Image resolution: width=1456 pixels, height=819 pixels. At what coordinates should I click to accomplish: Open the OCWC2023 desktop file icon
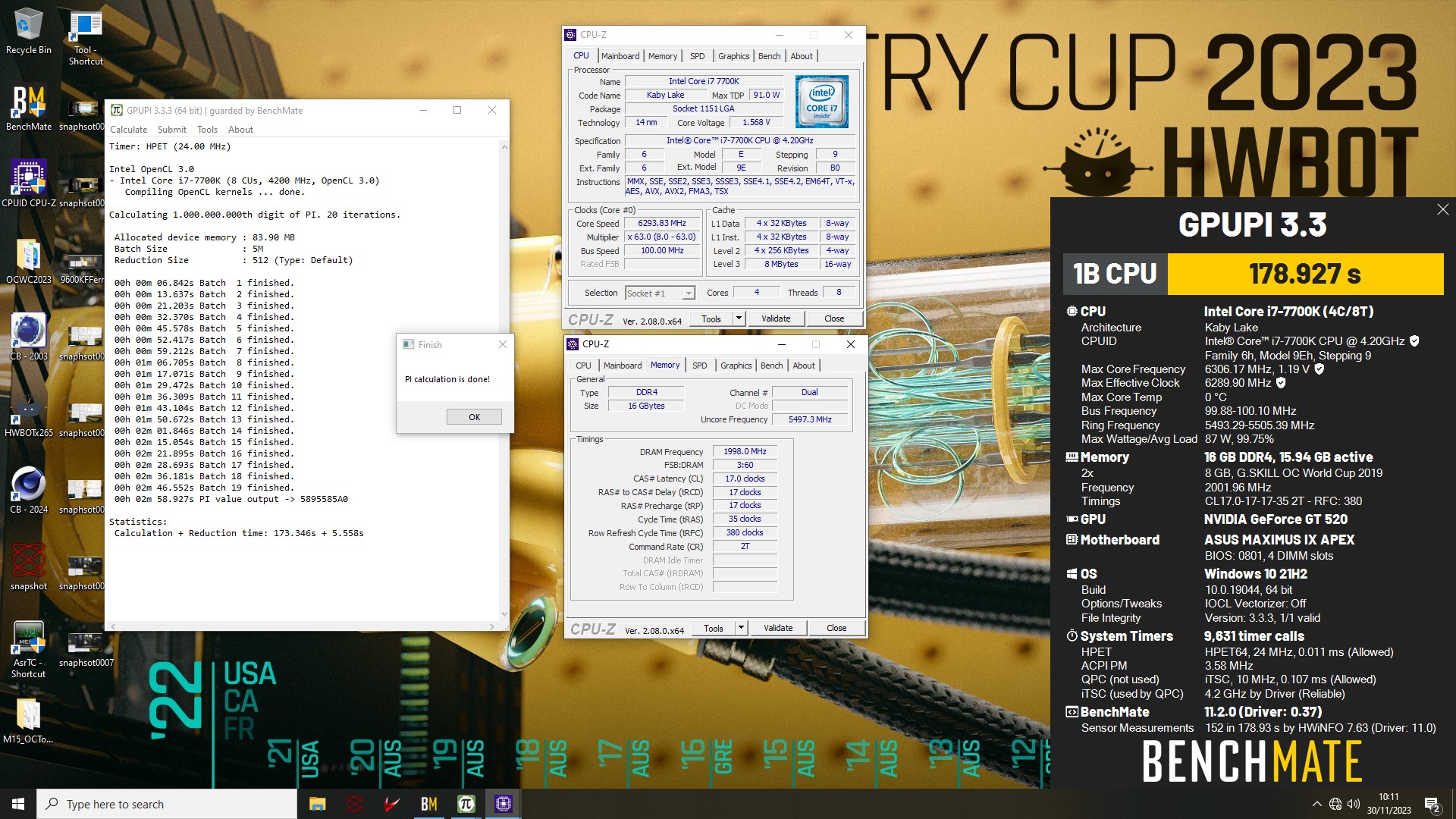[28, 261]
